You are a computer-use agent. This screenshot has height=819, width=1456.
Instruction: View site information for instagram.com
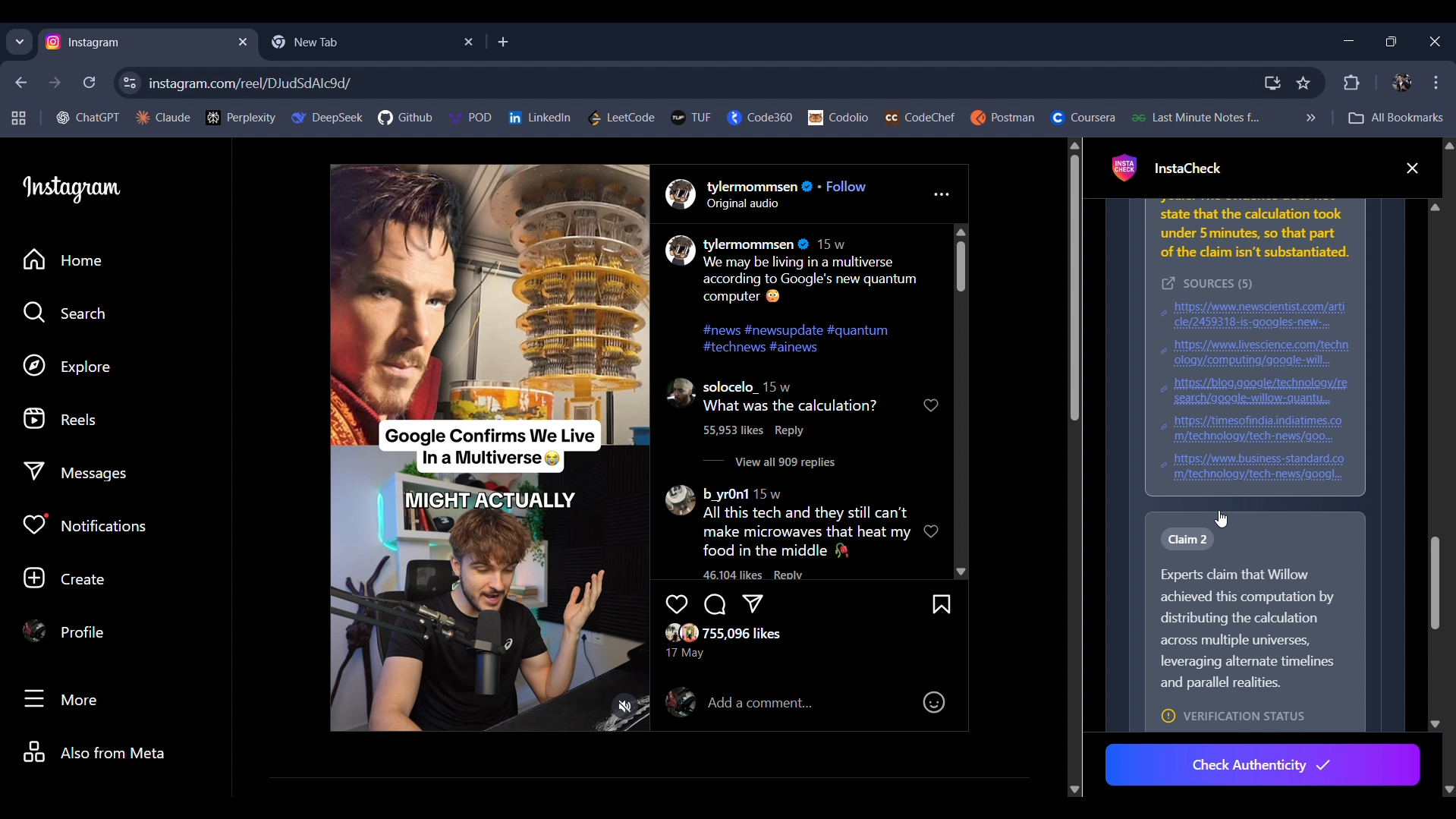coord(130,83)
